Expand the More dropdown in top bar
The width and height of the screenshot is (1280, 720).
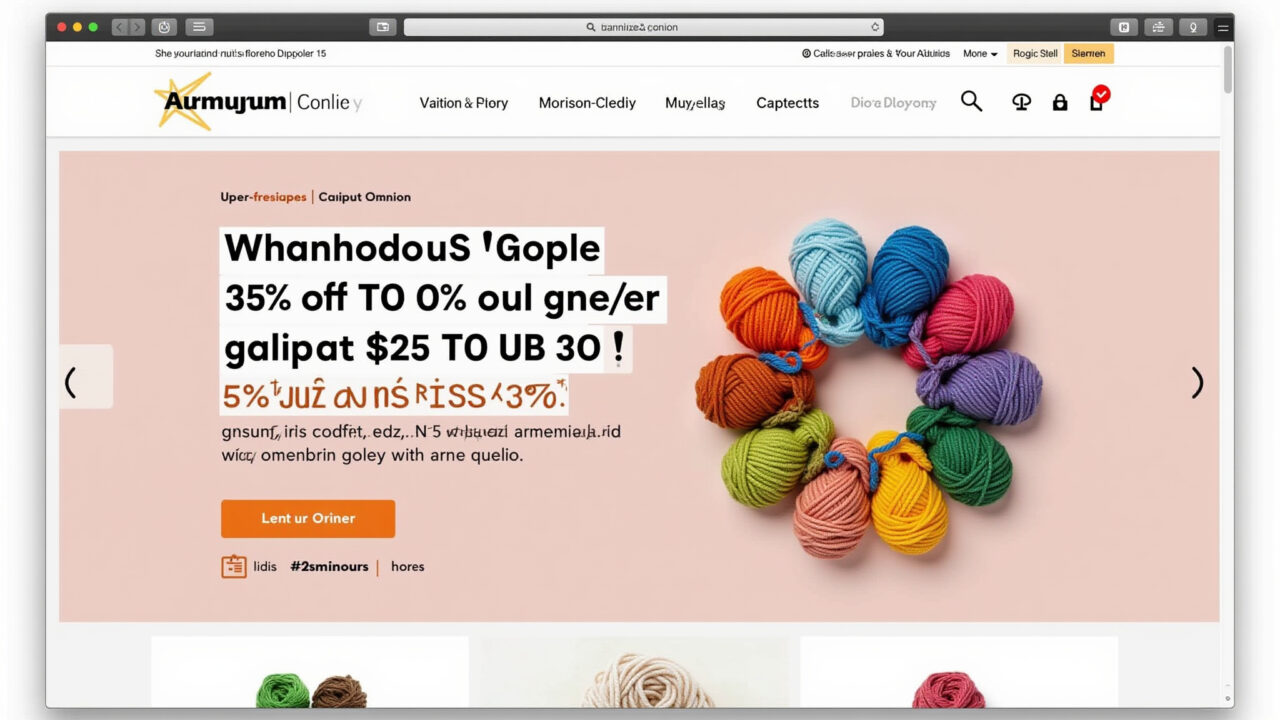(x=980, y=54)
